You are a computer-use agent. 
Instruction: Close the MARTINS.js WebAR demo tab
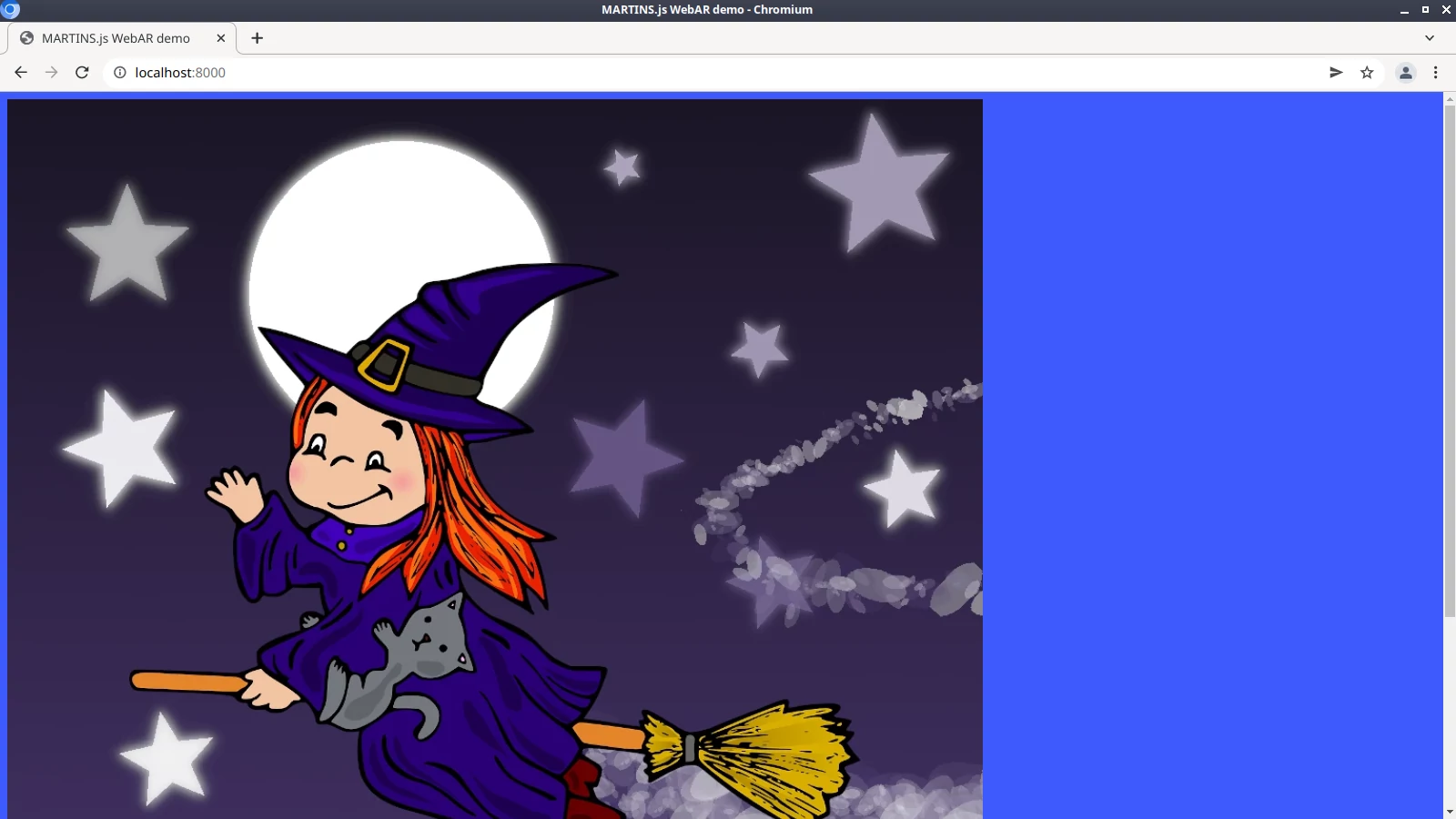tap(220, 38)
